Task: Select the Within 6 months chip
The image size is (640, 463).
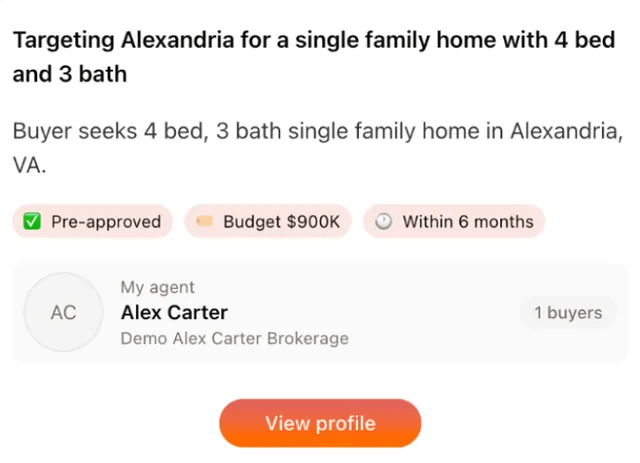Action: coord(454,222)
